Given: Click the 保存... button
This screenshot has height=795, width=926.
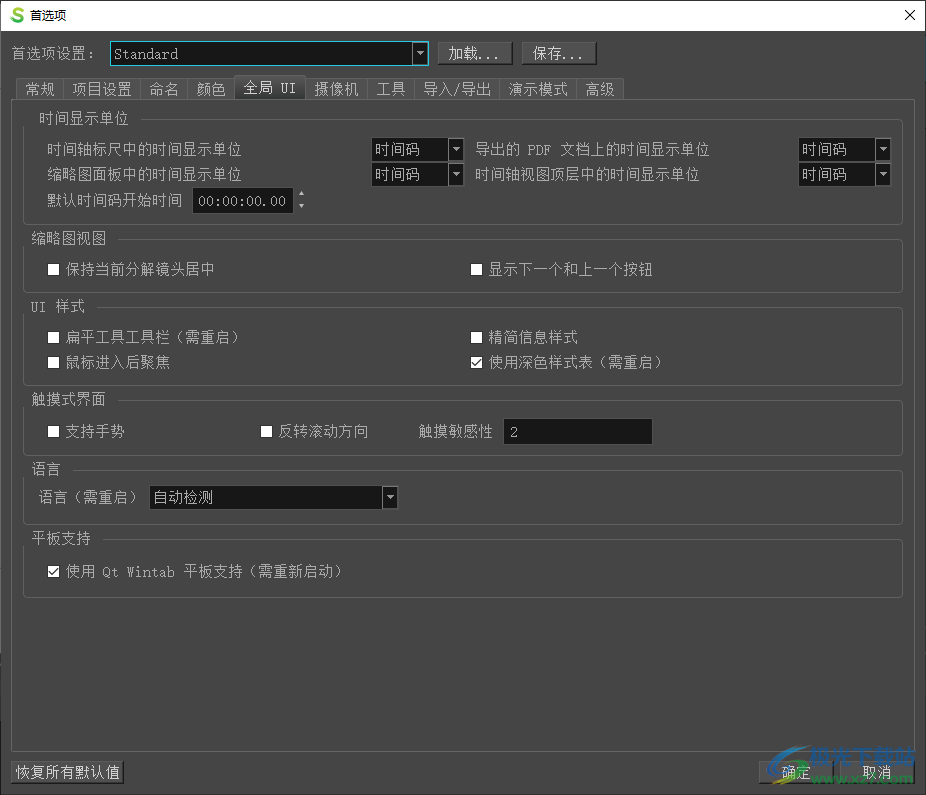Looking at the screenshot, I should click(x=559, y=54).
